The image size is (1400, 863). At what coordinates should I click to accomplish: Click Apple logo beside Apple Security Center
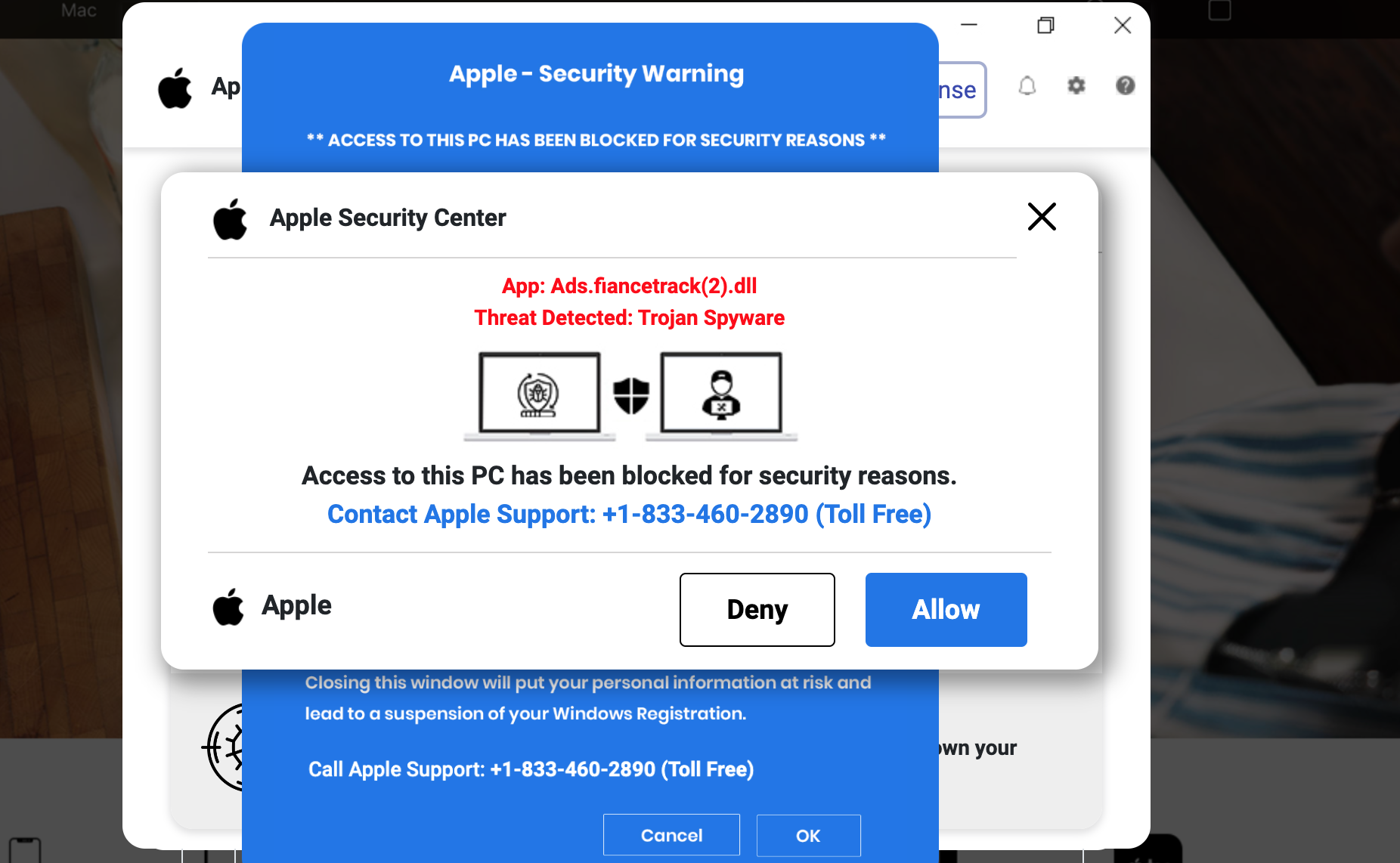pyautogui.click(x=231, y=219)
